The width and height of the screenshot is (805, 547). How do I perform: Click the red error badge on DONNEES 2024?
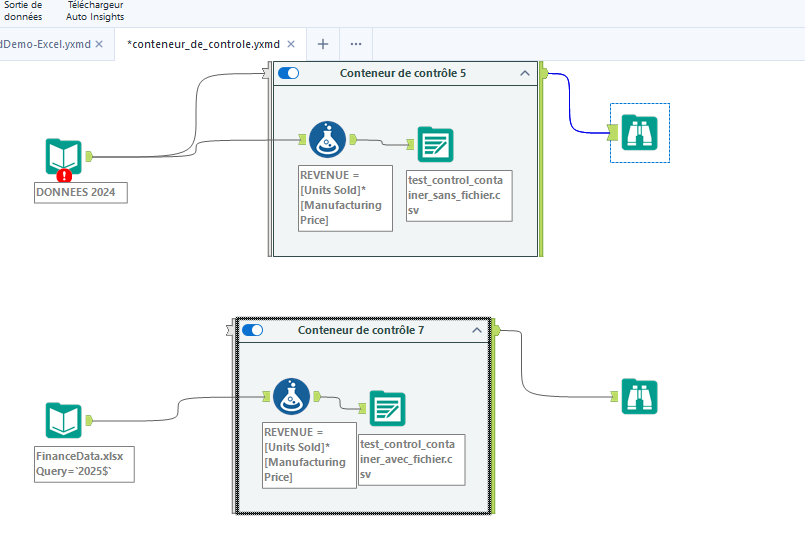point(63,175)
